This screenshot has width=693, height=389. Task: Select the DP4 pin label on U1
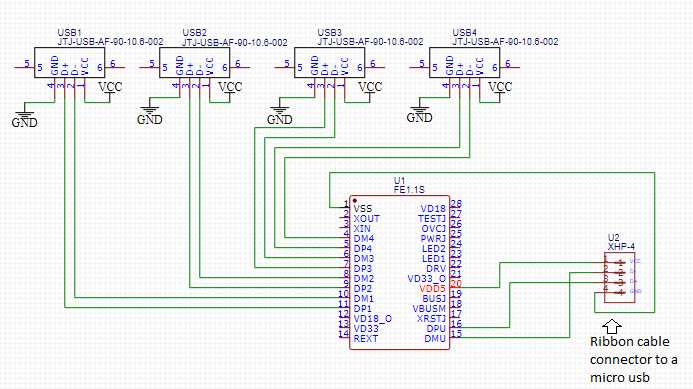point(363,249)
